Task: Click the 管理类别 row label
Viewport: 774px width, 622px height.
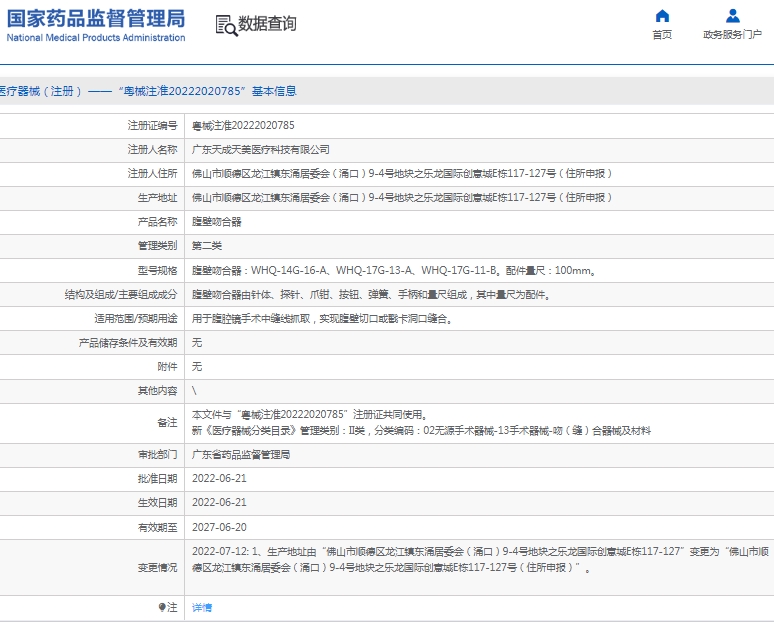Action: [x=157, y=245]
